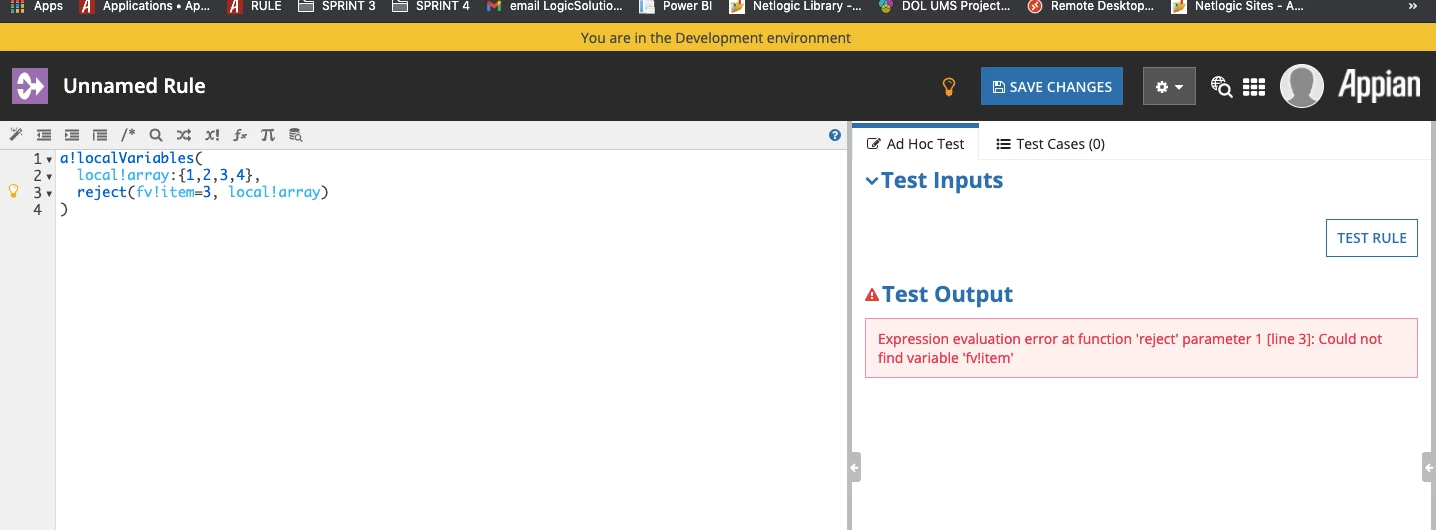1436x530 pixels.
Task: Open the user profile avatar
Action: [1302, 86]
